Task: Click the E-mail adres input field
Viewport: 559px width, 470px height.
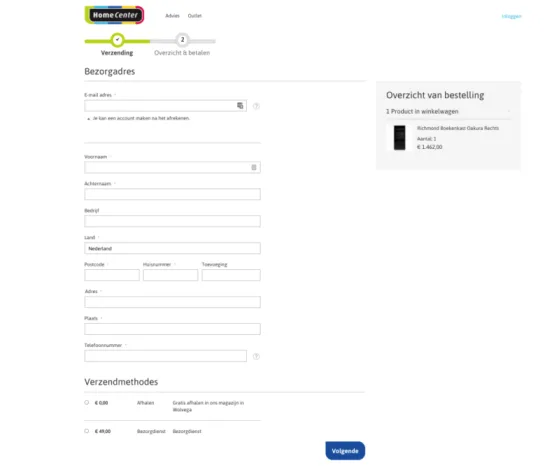Action: tap(165, 106)
